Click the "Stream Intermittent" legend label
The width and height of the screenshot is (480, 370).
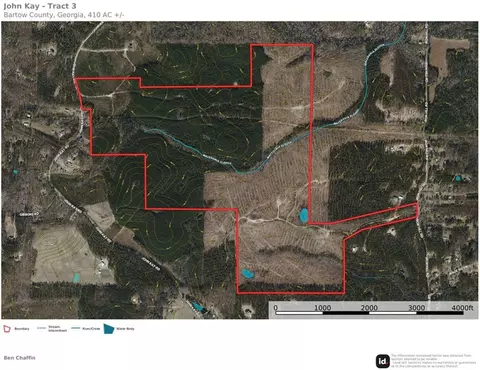click(57, 329)
